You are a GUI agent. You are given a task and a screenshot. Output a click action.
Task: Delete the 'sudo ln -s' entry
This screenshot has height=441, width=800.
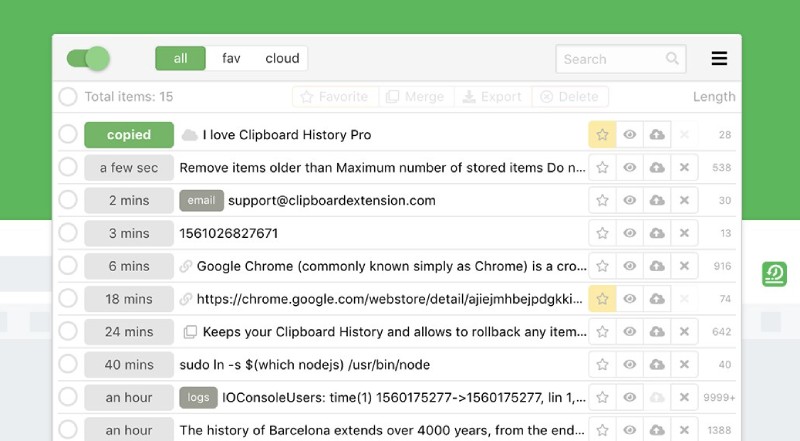(x=684, y=364)
